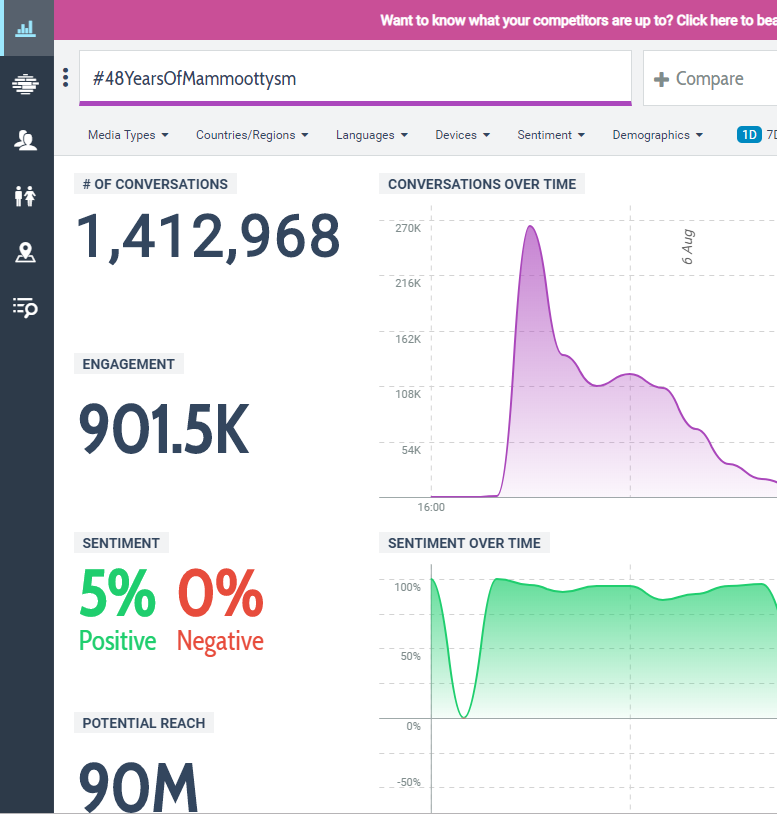Click the 90M potential reach value
Screen dimensions: 777x816
(x=138, y=786)
